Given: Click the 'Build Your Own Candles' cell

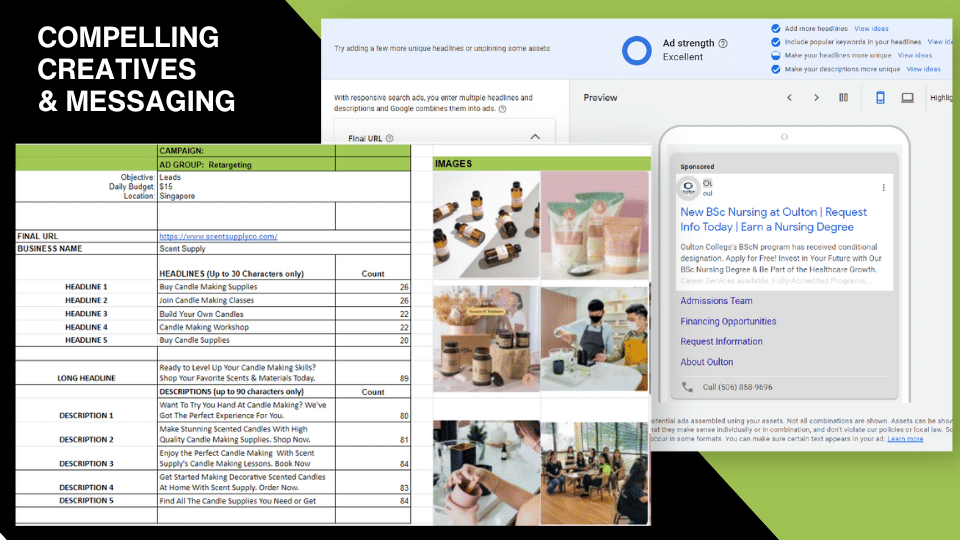Looking at the screenshot, I should tap(246, 314).
